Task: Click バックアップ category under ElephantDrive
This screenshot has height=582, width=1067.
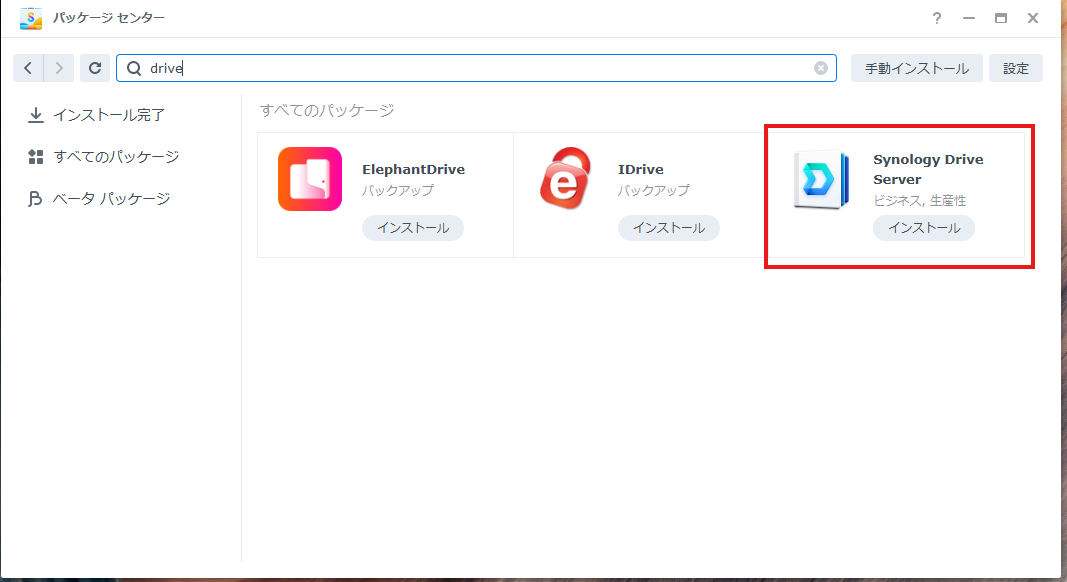Action: [397, 191]
